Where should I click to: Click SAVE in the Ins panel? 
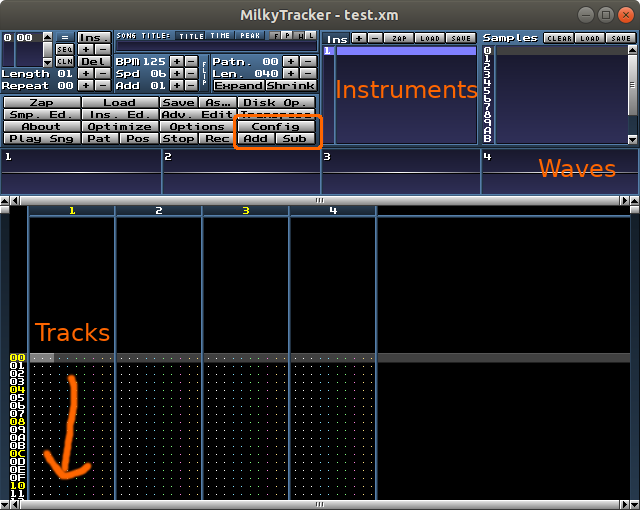click(461, 38)
